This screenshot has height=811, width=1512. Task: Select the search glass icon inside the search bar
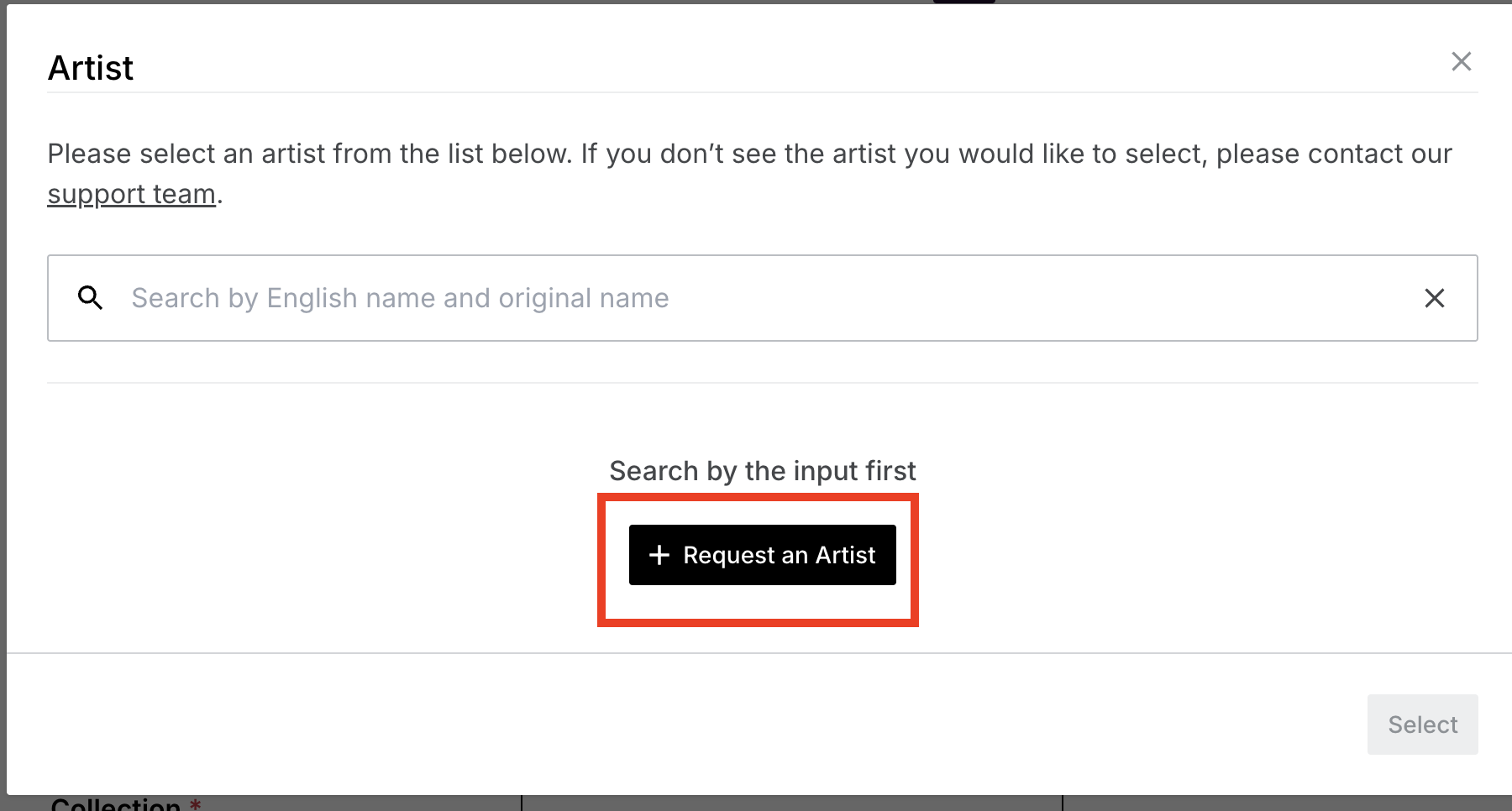pos(90,298)
